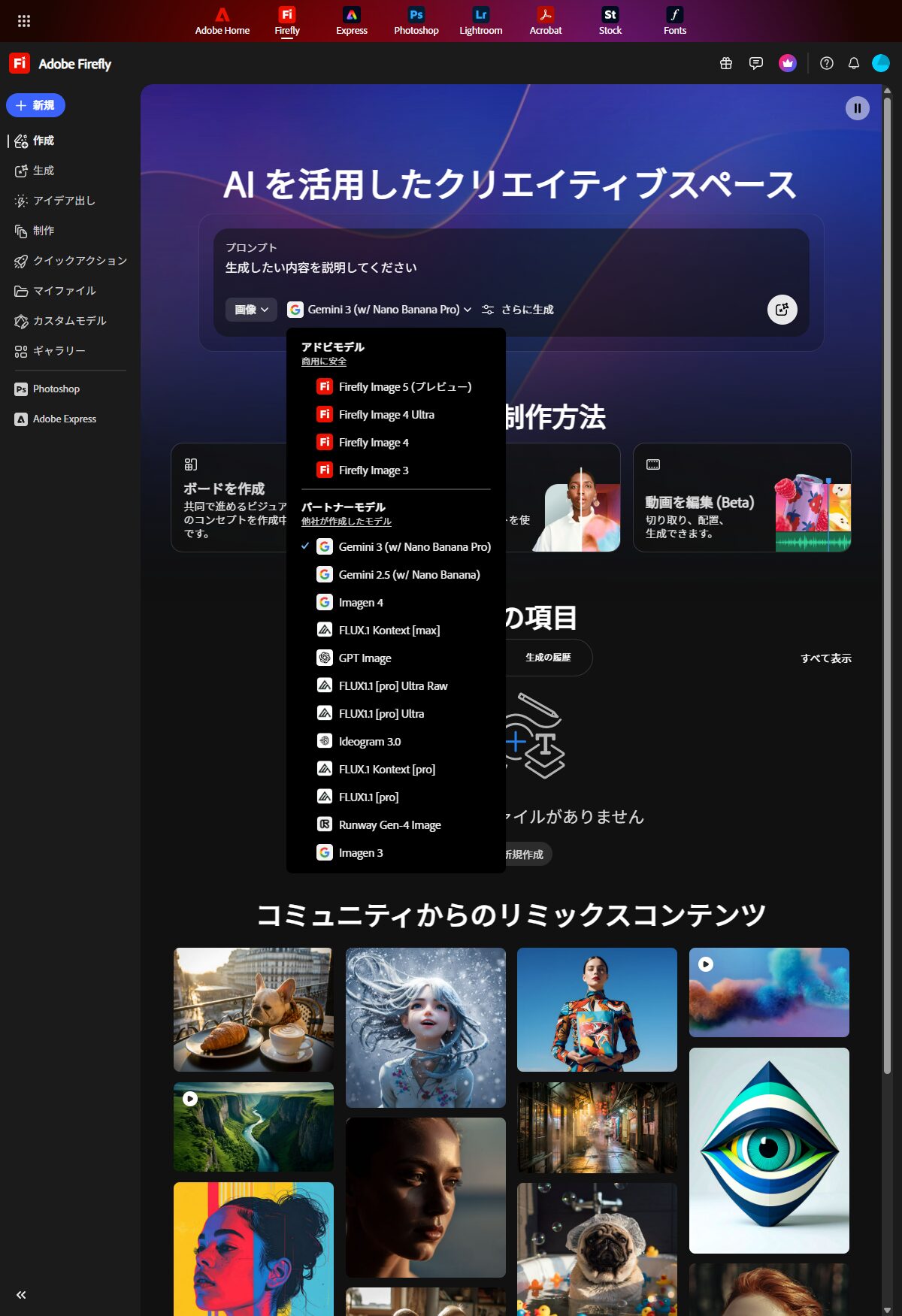Select FLUX.1 Kontext [max] model
Image resolution: width=902 pixels, height=1316 pixels.
(x=396, y=631)
